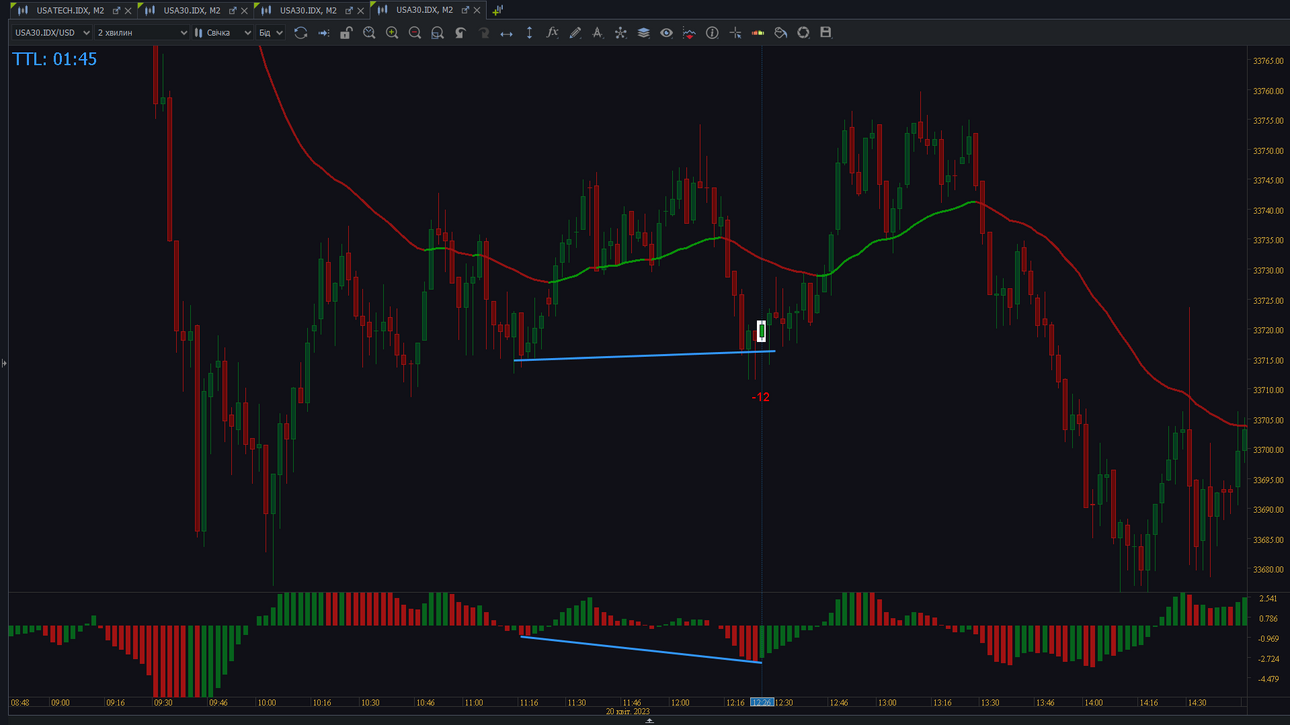
Task: Click the zoom-to-time clock magnifier
Action: 369,33
